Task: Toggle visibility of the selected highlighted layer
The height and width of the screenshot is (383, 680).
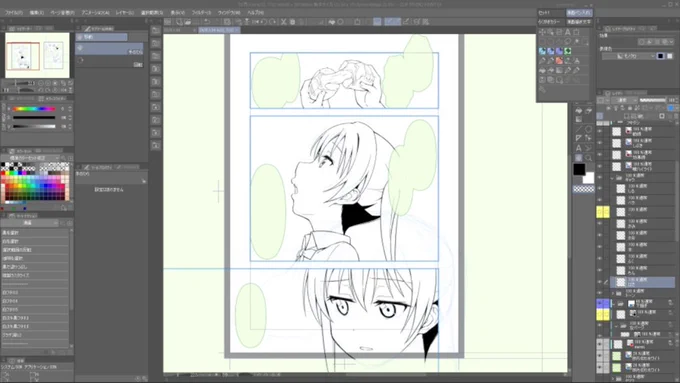Action: click(600, 282)
